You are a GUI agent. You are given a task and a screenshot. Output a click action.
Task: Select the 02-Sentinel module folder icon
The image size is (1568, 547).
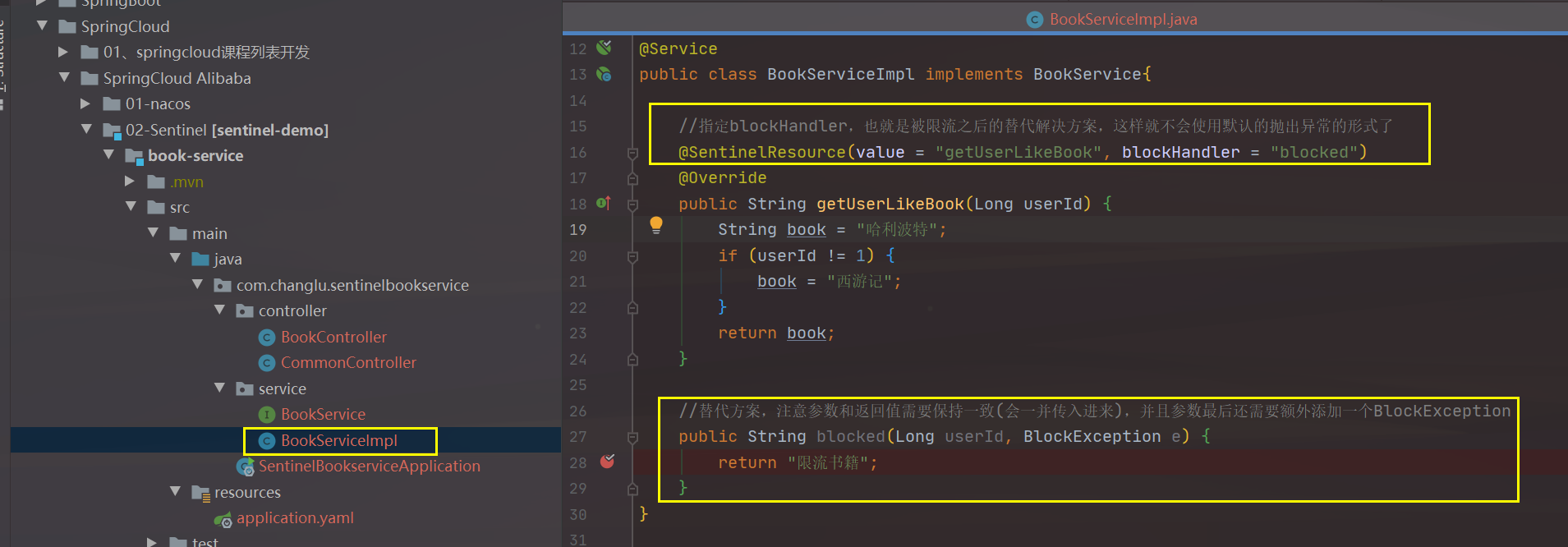tap(112, 130)
